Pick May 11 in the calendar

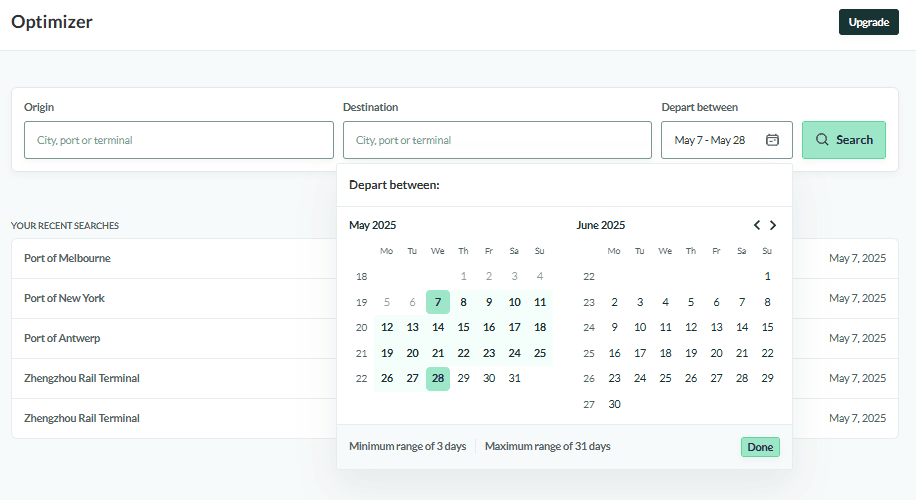pyautogui.click(x=540, y=302)
